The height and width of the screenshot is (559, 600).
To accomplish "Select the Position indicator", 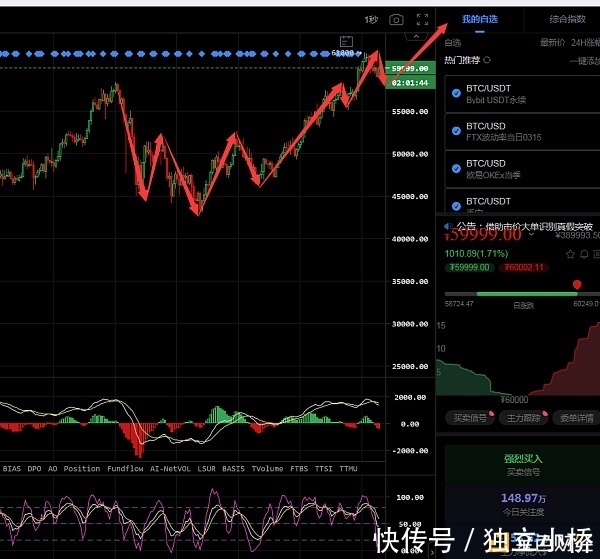I will [x=82, y=469].
